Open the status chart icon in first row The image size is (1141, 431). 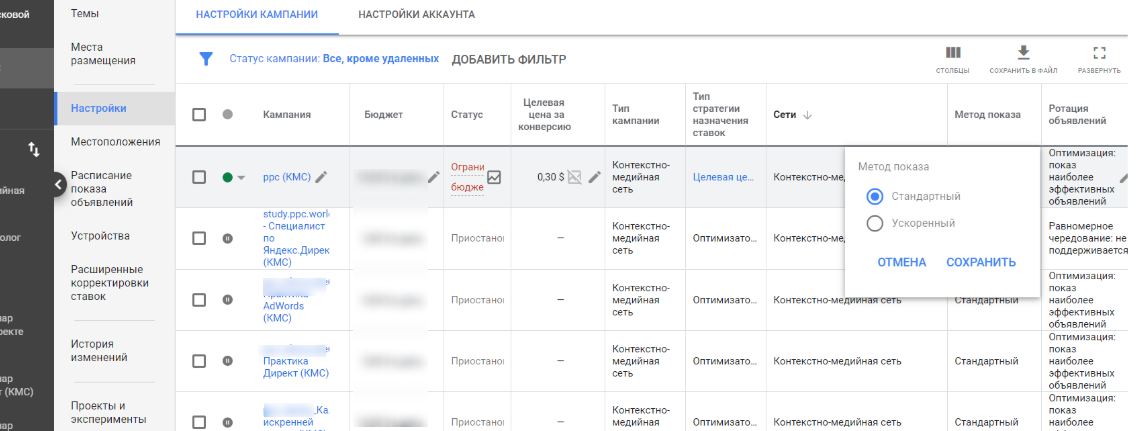click(x=493, y=178)
